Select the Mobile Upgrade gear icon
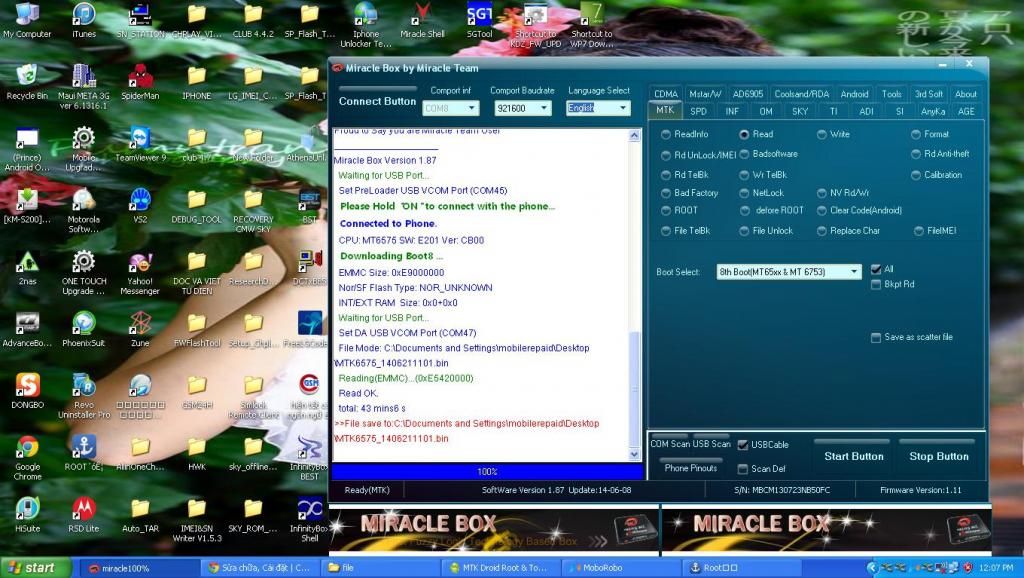This screenshot has height=578, width=1024. (84, 149)
